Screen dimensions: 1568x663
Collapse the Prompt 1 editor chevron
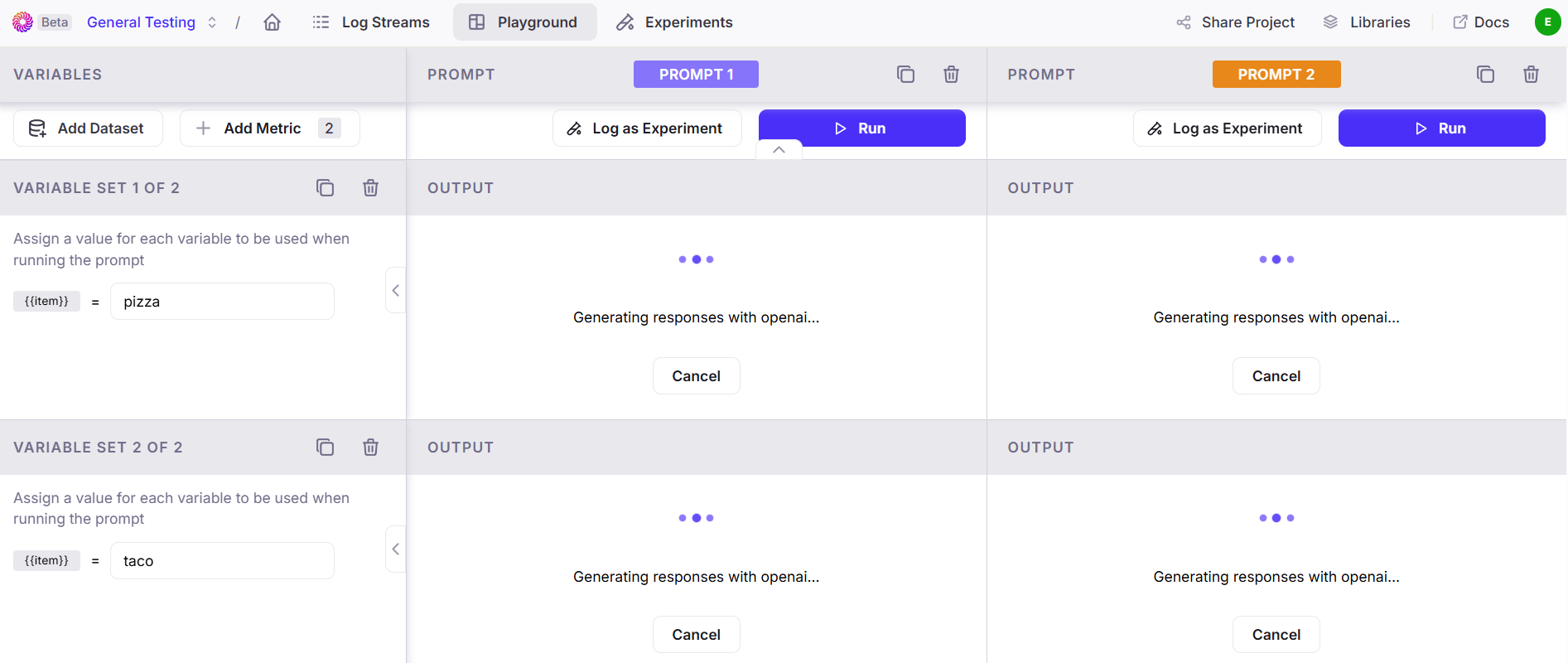tap(779, 150)
